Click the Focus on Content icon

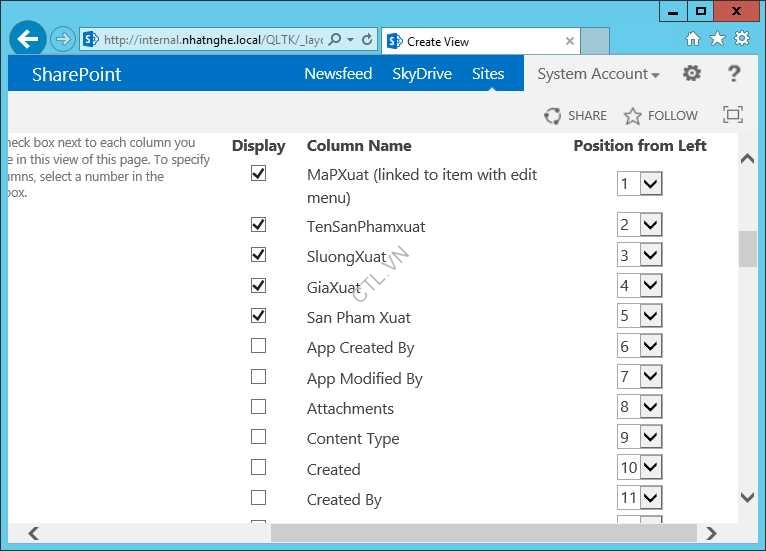coord(732,115)
